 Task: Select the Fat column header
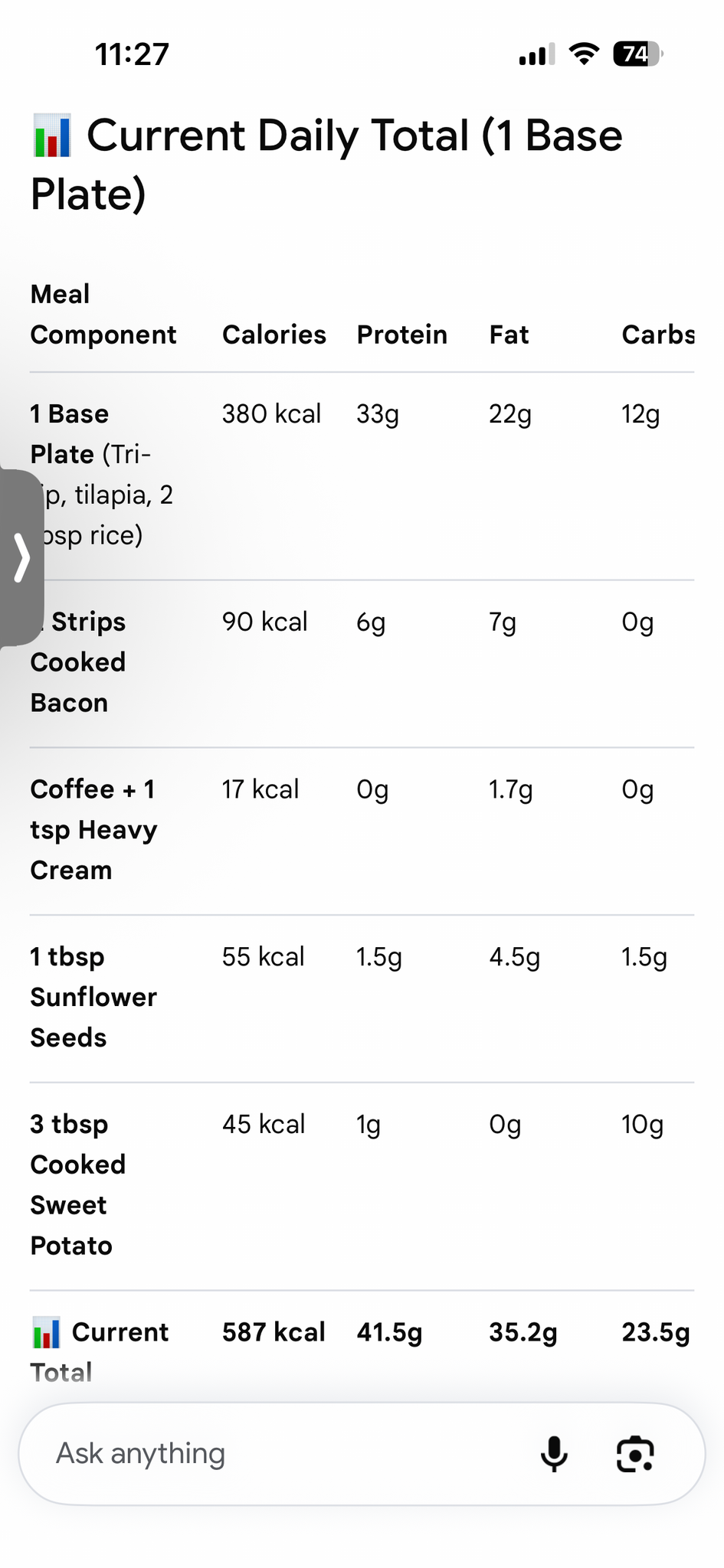(509, 335)
